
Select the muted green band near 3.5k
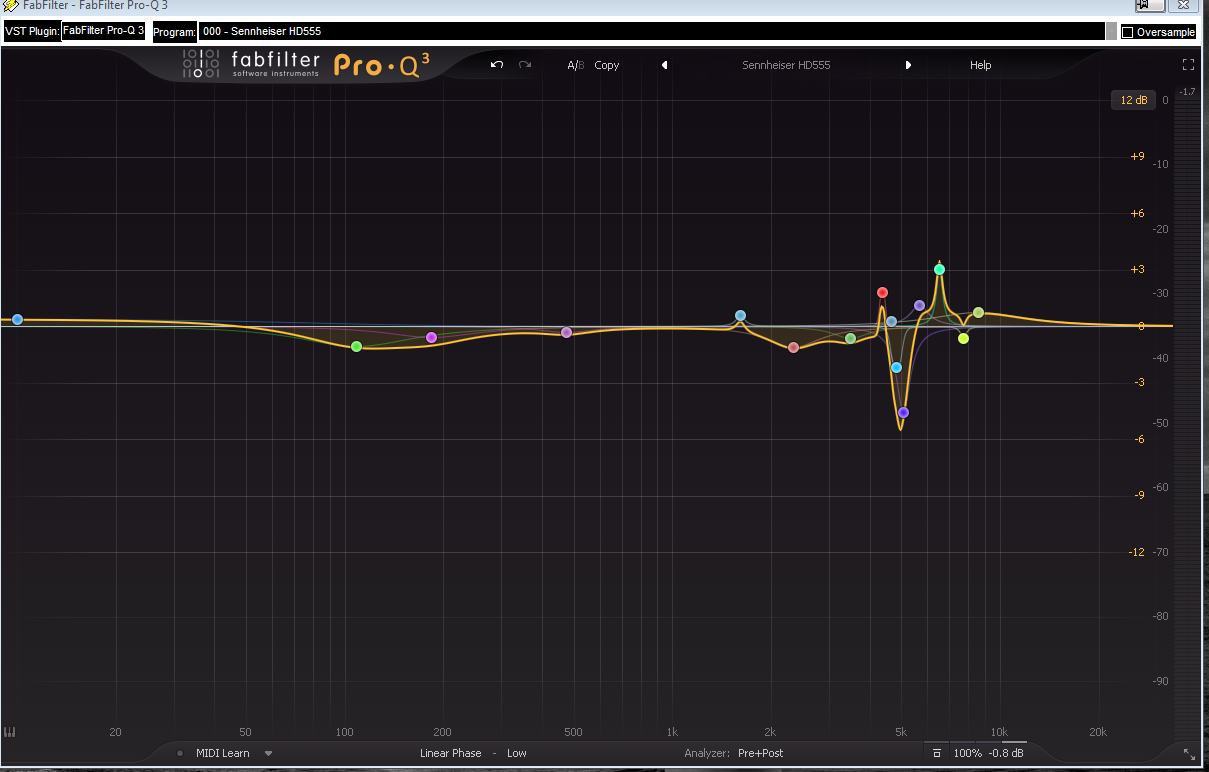[850, 338]
